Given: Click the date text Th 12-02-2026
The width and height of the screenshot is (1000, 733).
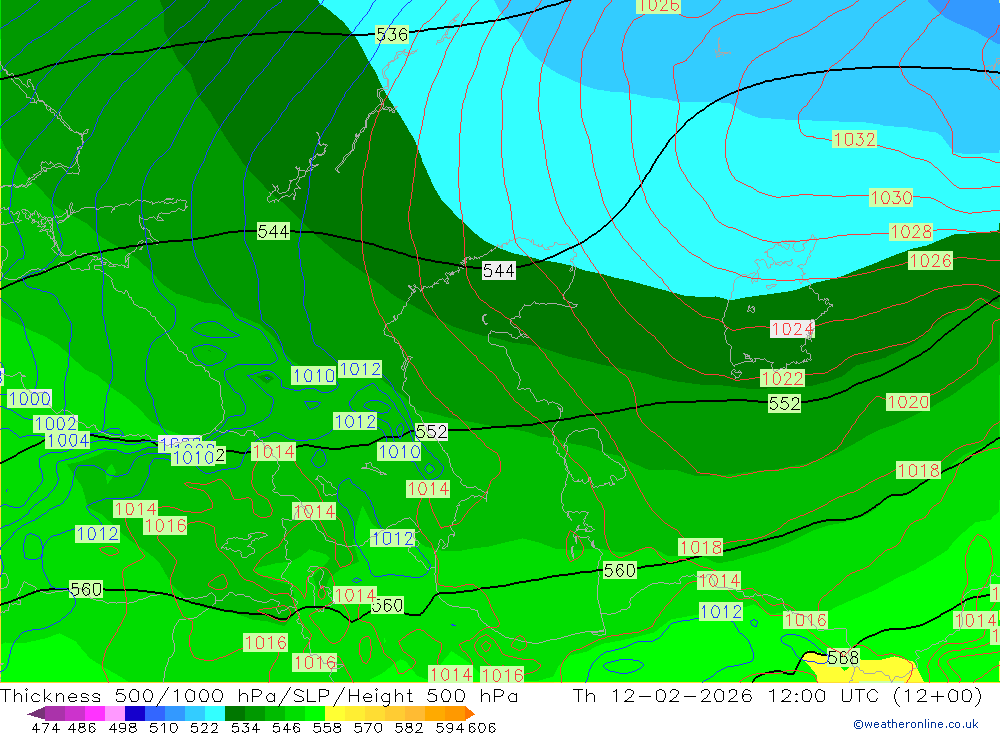Looking at the screenshot, I should pyautogui.click(x=663, y=695).
